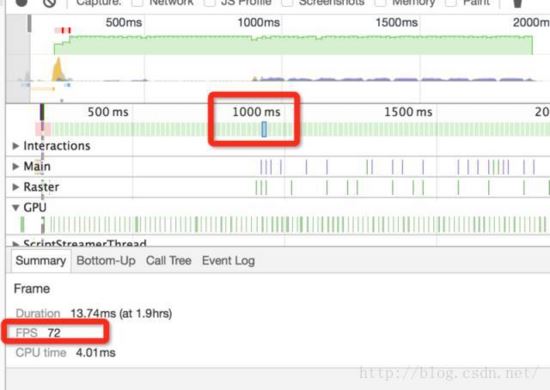Viewport: 550px width, 390px height.
Task: Click the Record button in the toolbar
Action: coord(22,2)
